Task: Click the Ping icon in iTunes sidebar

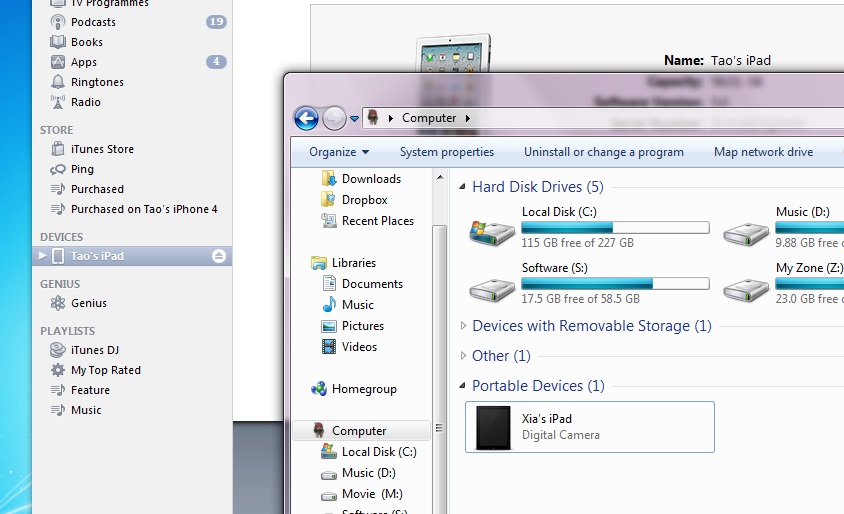Action: (x=58, y=170)
